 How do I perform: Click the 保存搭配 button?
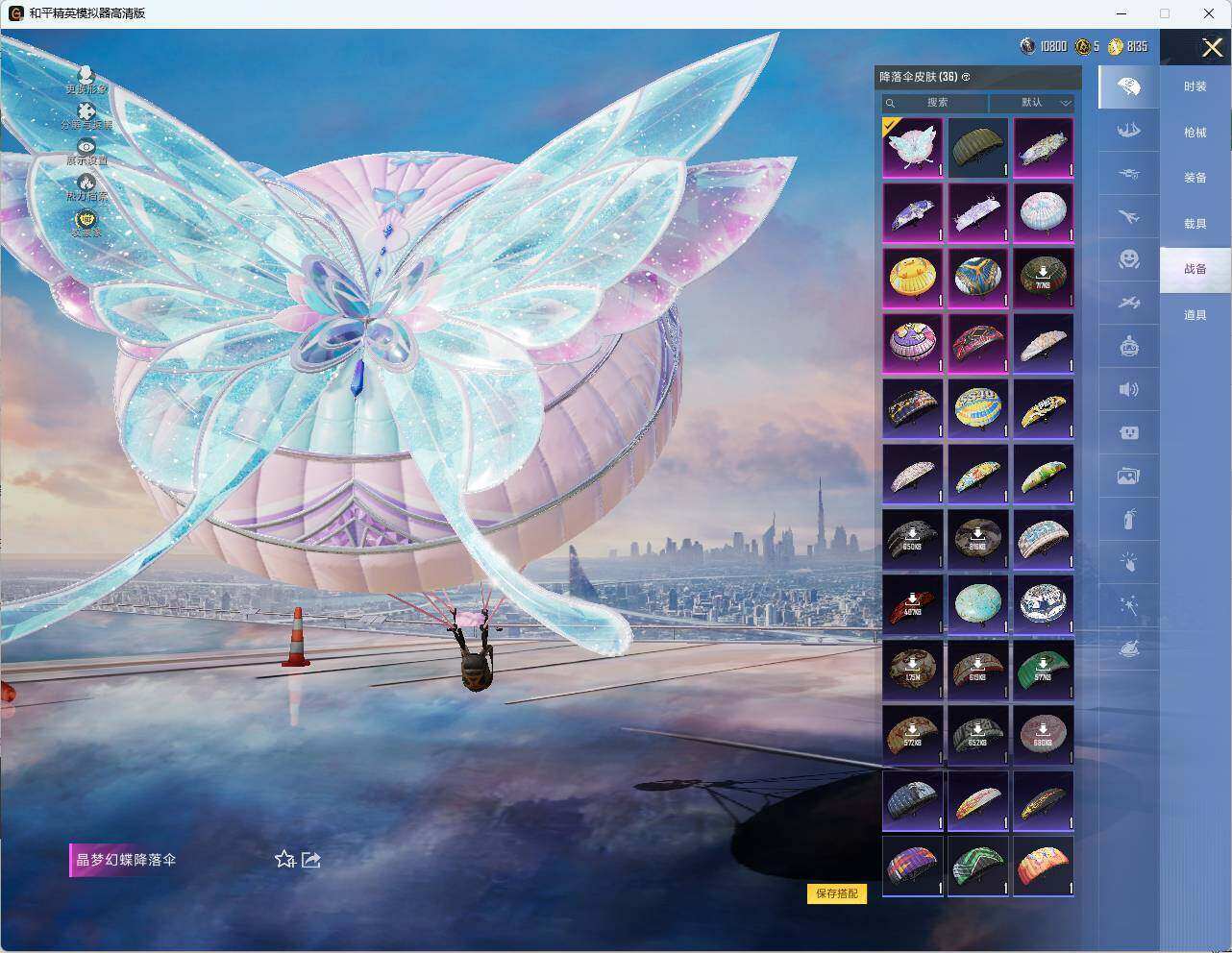click(837, 893)
